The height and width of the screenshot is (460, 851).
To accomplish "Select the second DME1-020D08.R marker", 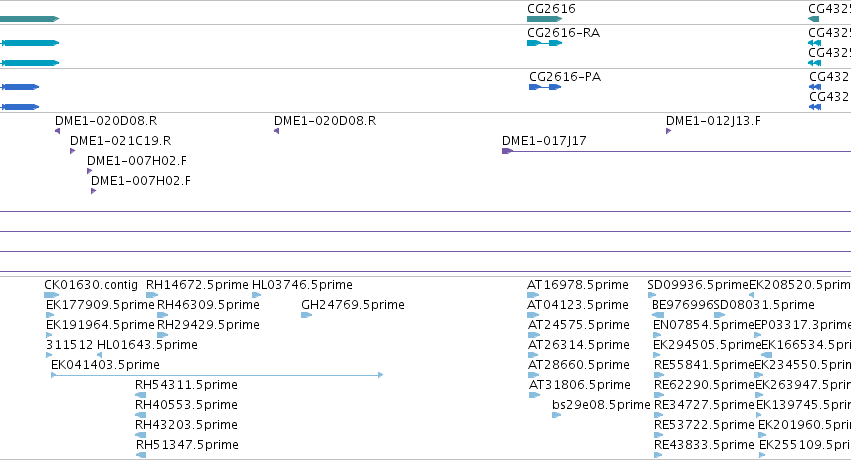I will [277, 131].
